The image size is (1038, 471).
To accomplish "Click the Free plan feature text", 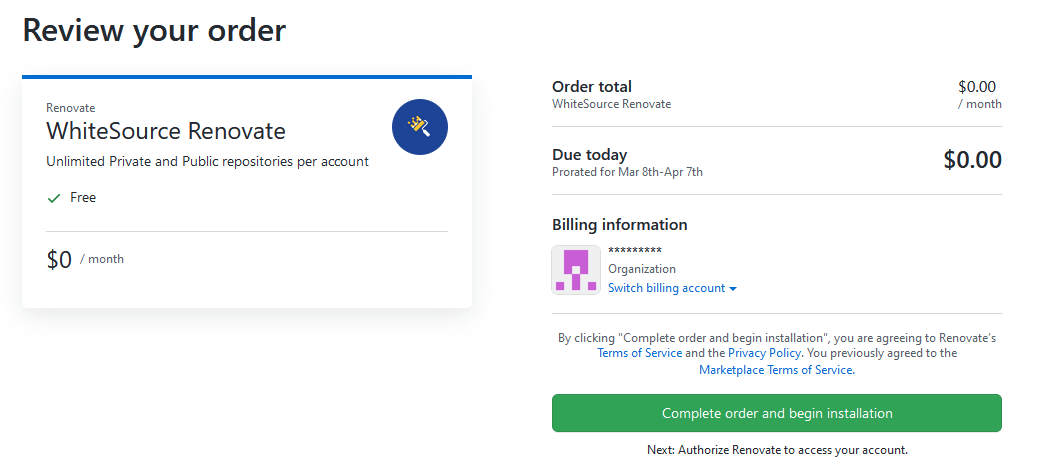I will click(83, 197).
